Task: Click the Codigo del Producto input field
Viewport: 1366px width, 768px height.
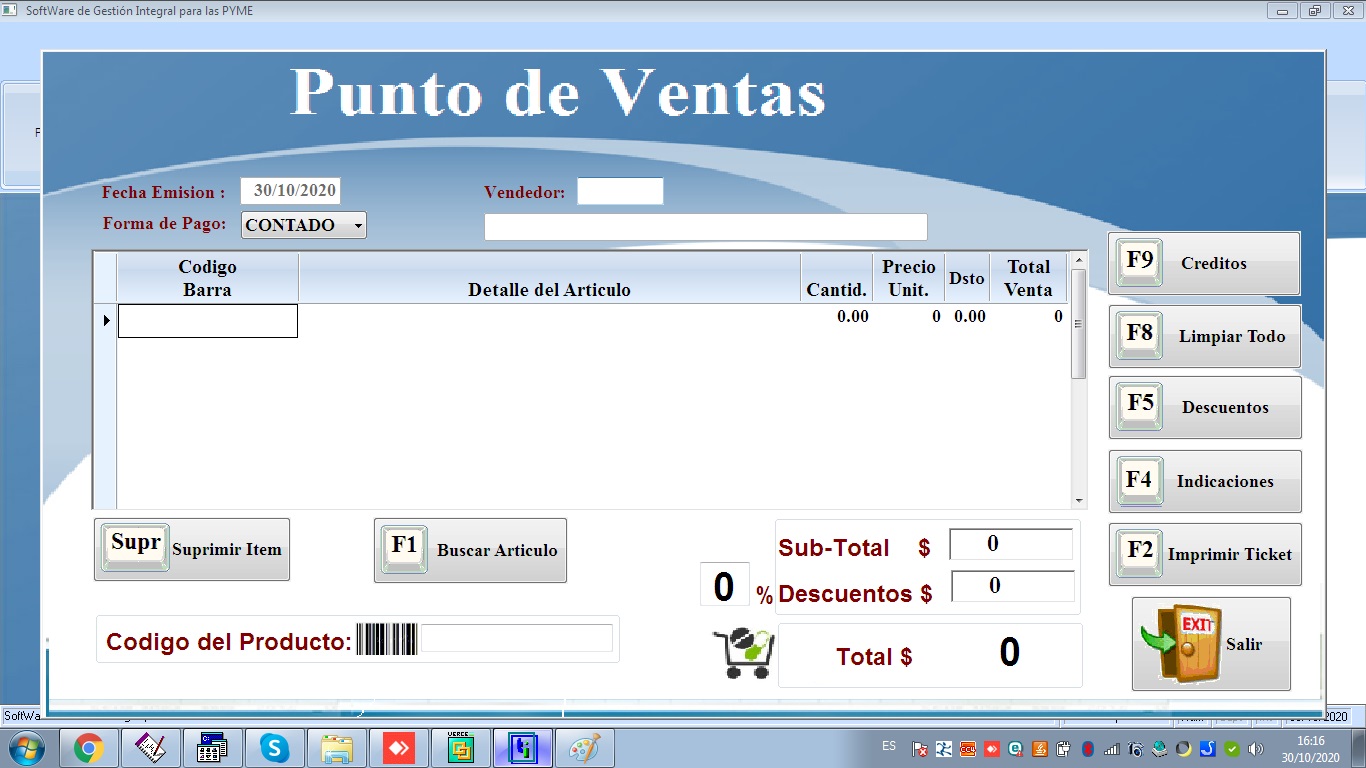Action: tap(517, 638)
